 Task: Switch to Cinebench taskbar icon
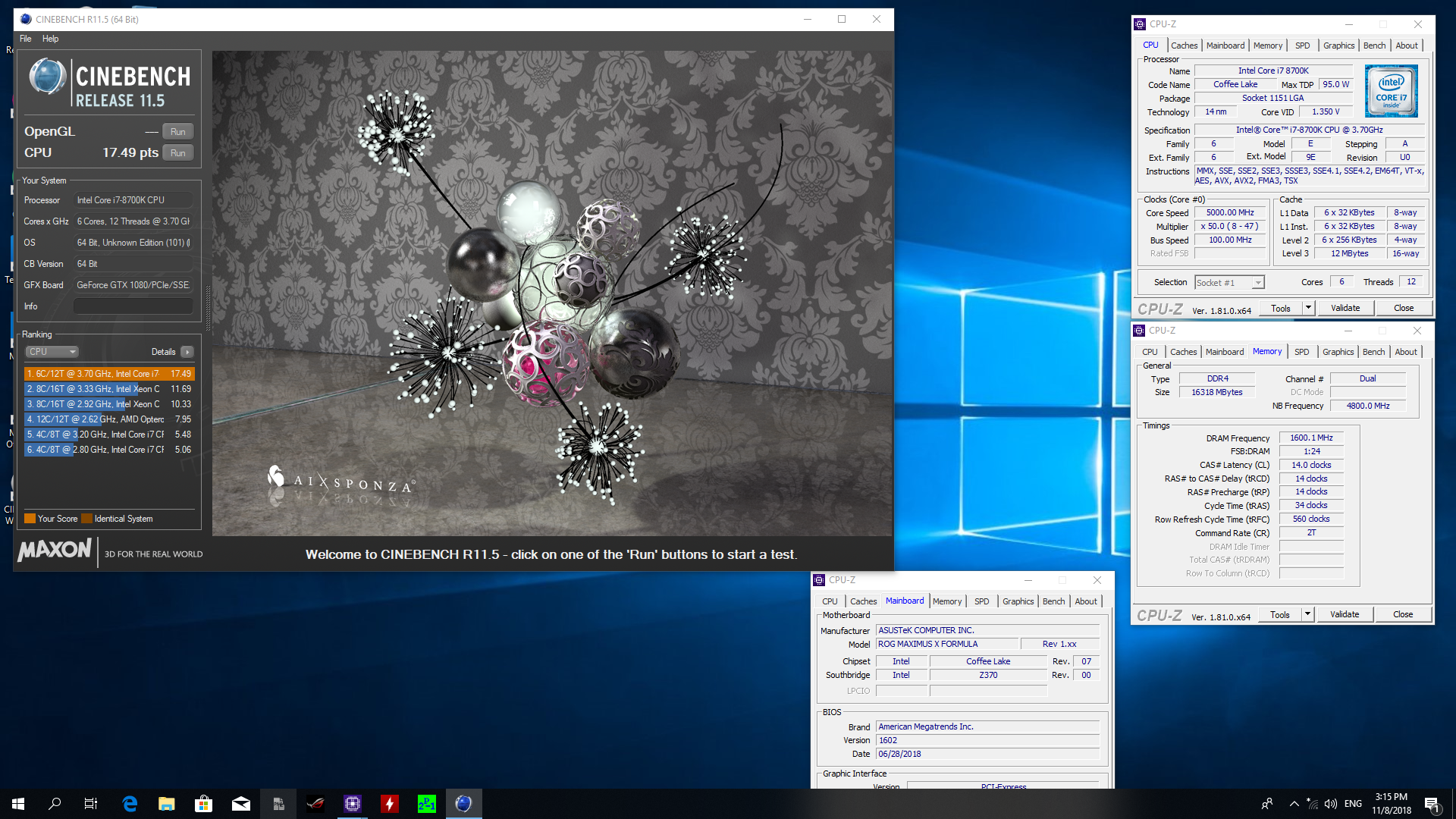[463, 804]
